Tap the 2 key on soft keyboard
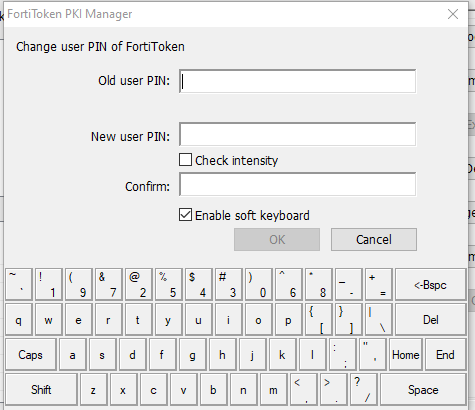This screenshot has height=410, width=475. click(139, 284)
